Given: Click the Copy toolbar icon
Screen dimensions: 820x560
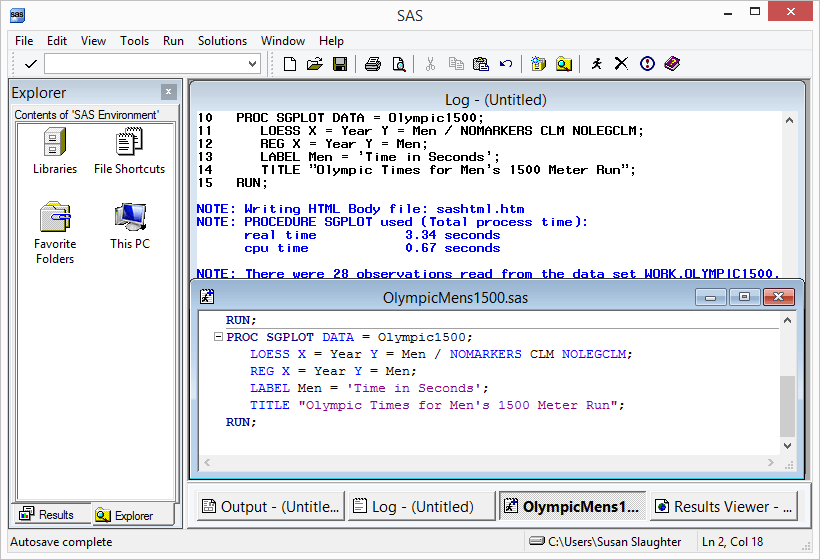Looking at the screenshot, I should (x=456, y=64).
